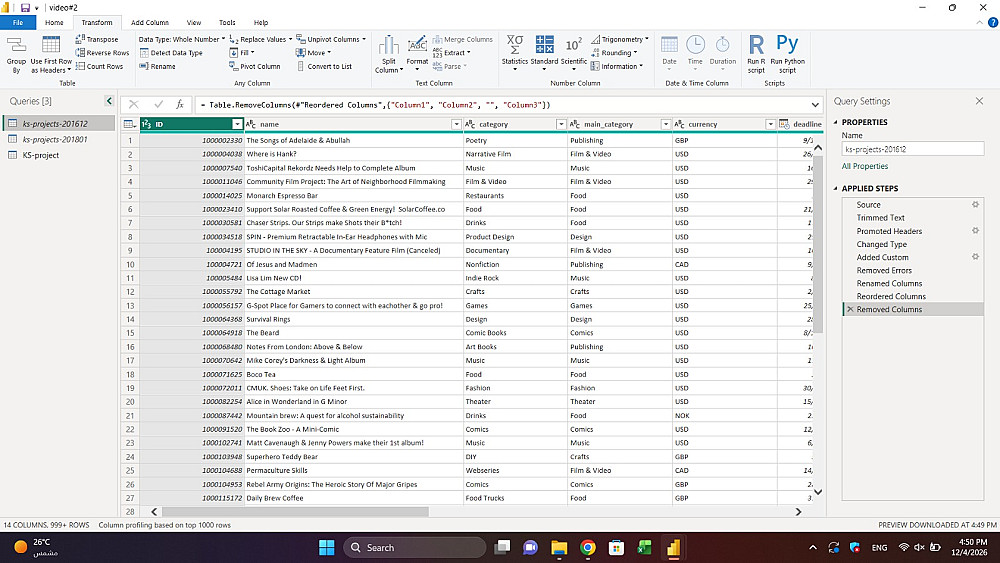Switch to the Add Column tab
Image resolution: width=1000 pixels, height=563 pixels.
[150, 22]
